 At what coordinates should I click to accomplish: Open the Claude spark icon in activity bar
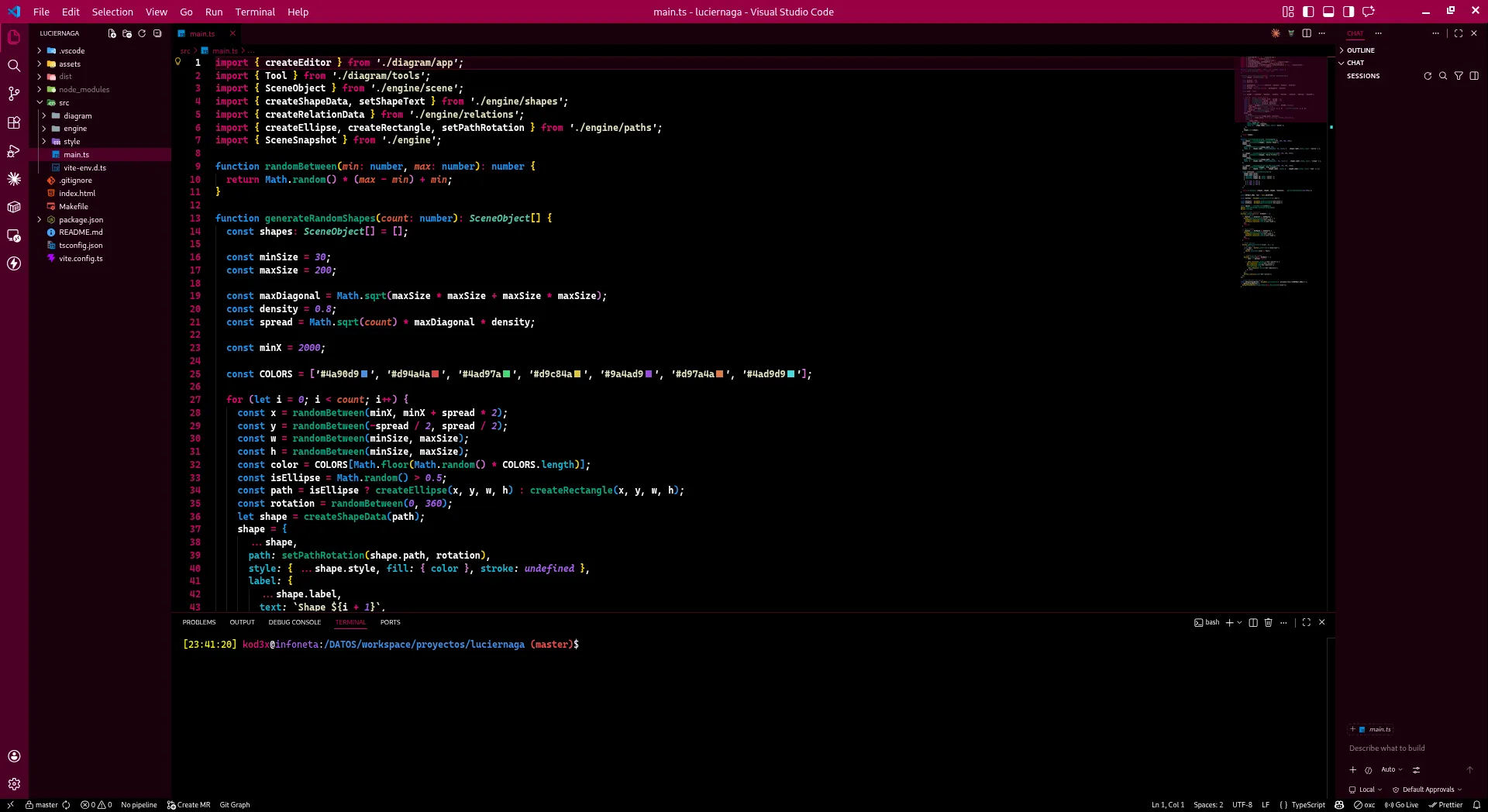click(14, 179)
